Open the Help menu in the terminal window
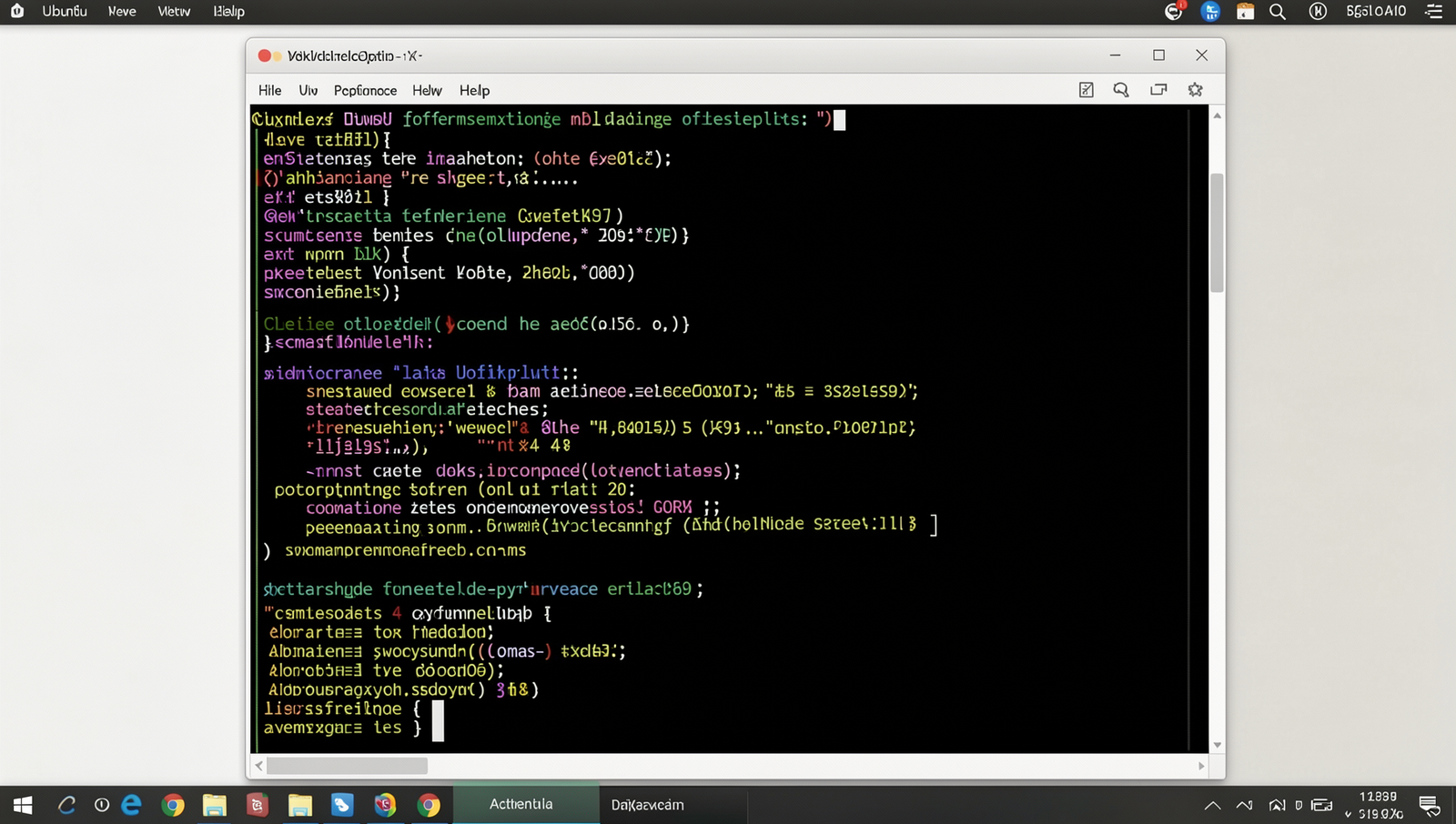 (474, 90)
